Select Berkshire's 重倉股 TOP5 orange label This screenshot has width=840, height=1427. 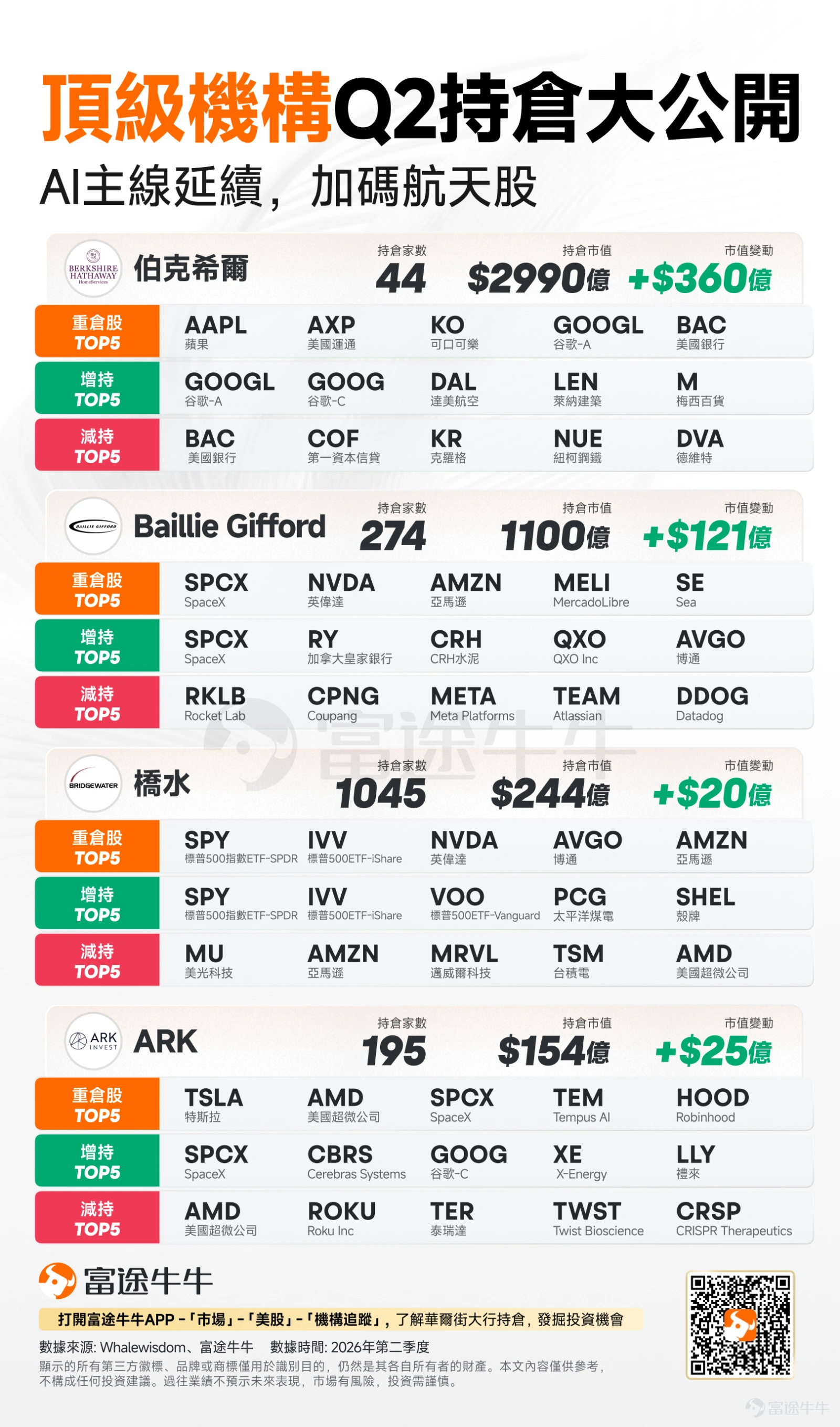click(x=97, y=332)
